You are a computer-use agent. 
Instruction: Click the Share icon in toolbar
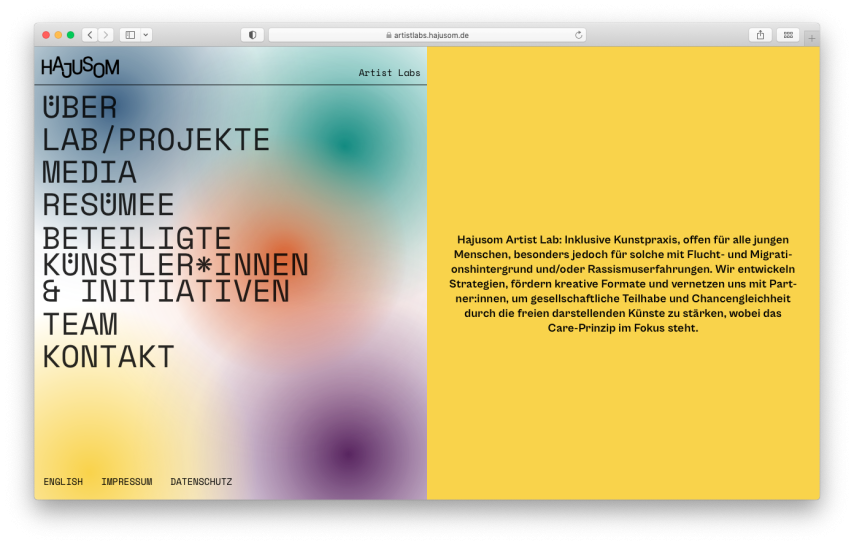coord(760,35)
